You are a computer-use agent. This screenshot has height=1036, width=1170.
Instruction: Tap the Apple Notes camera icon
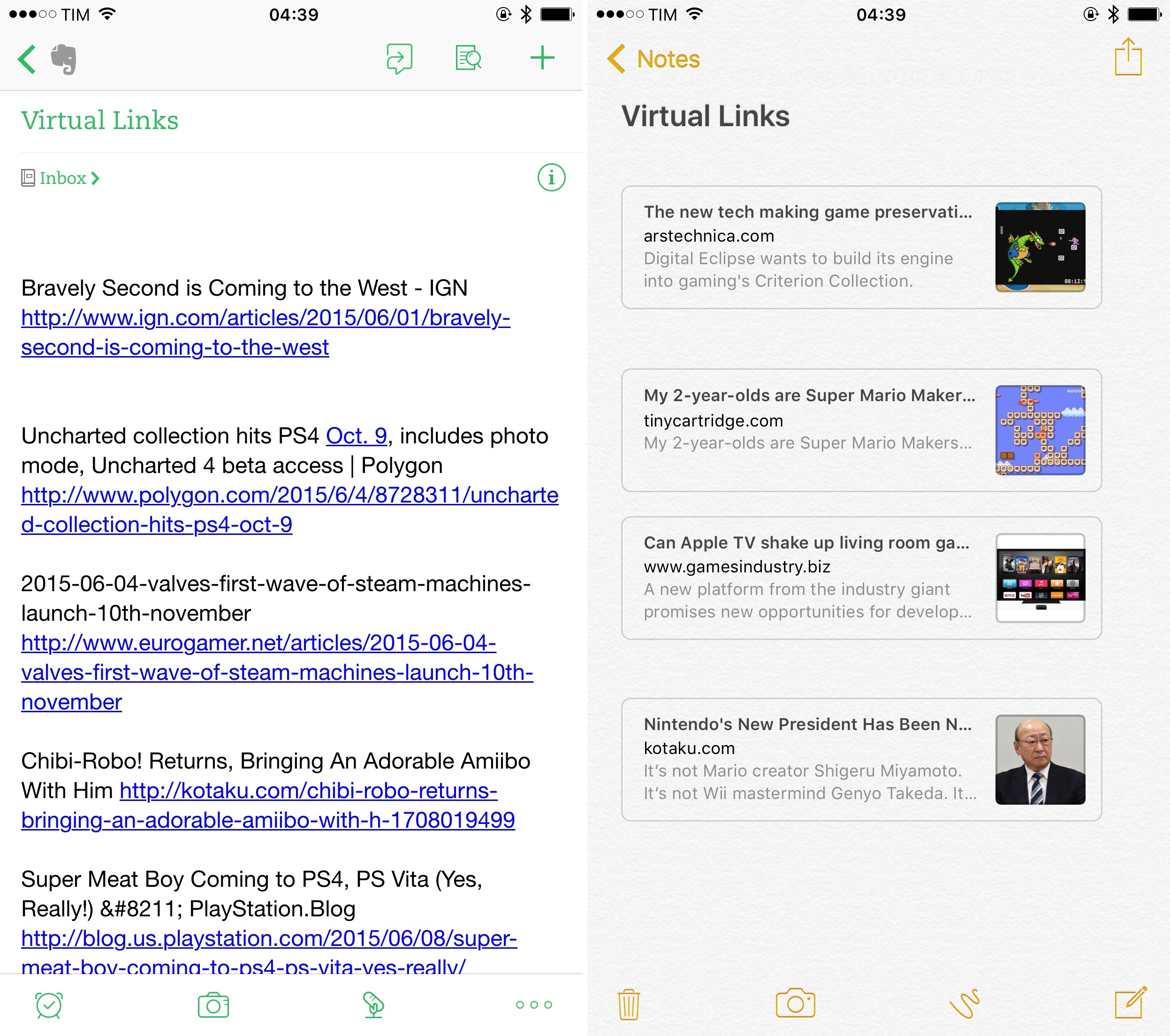click(x=795, y=1003)
